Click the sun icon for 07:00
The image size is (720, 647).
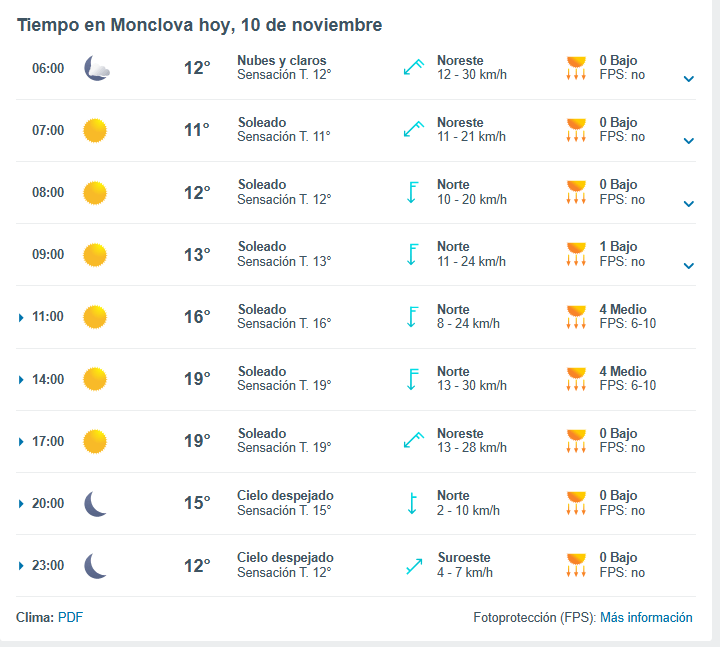pos(95,130)
